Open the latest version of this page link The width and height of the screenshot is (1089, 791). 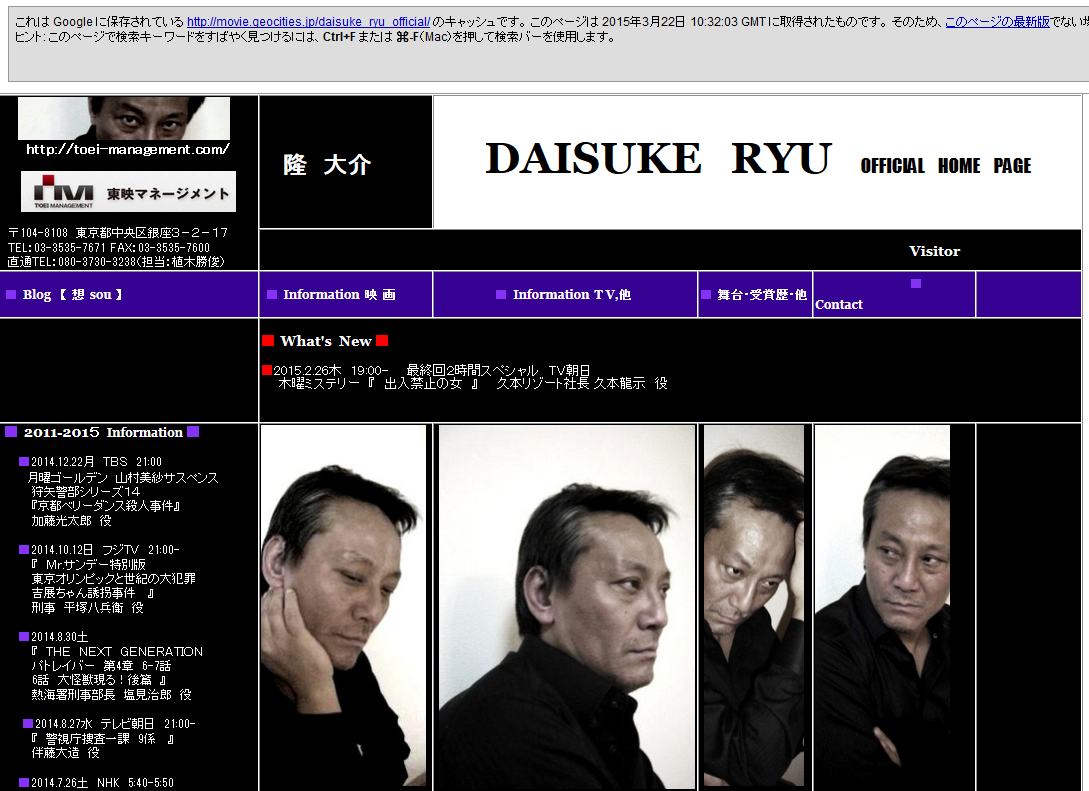click(x=997, y=22)
